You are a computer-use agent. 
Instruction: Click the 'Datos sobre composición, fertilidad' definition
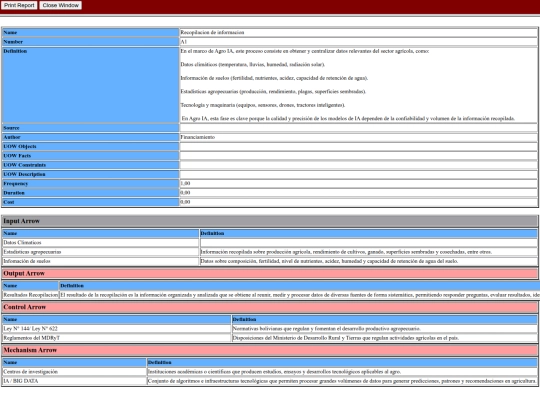point(329,261)
